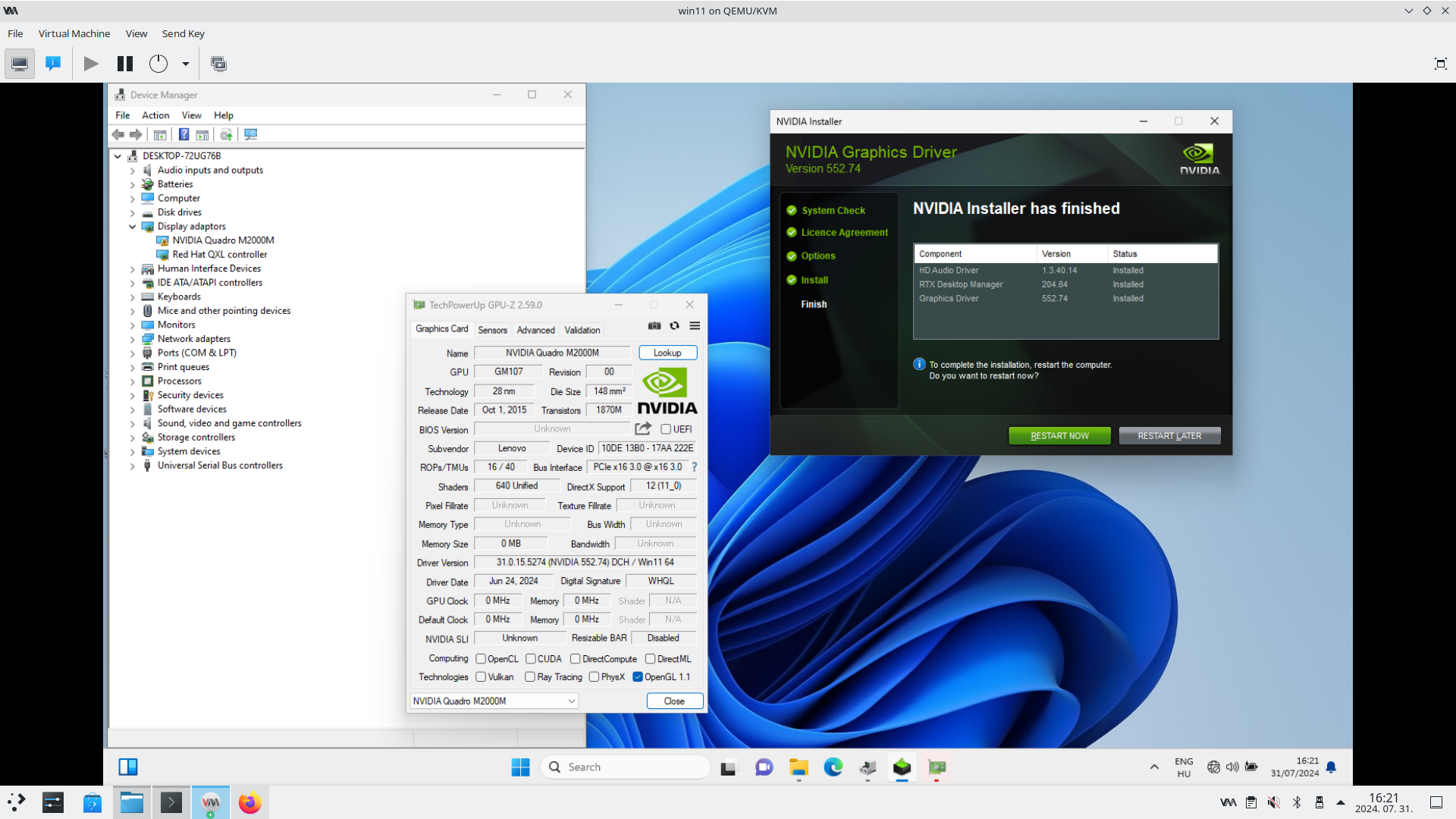
Task: Switch to GPU-Z Sensors tab
Action: click(492, 330)
